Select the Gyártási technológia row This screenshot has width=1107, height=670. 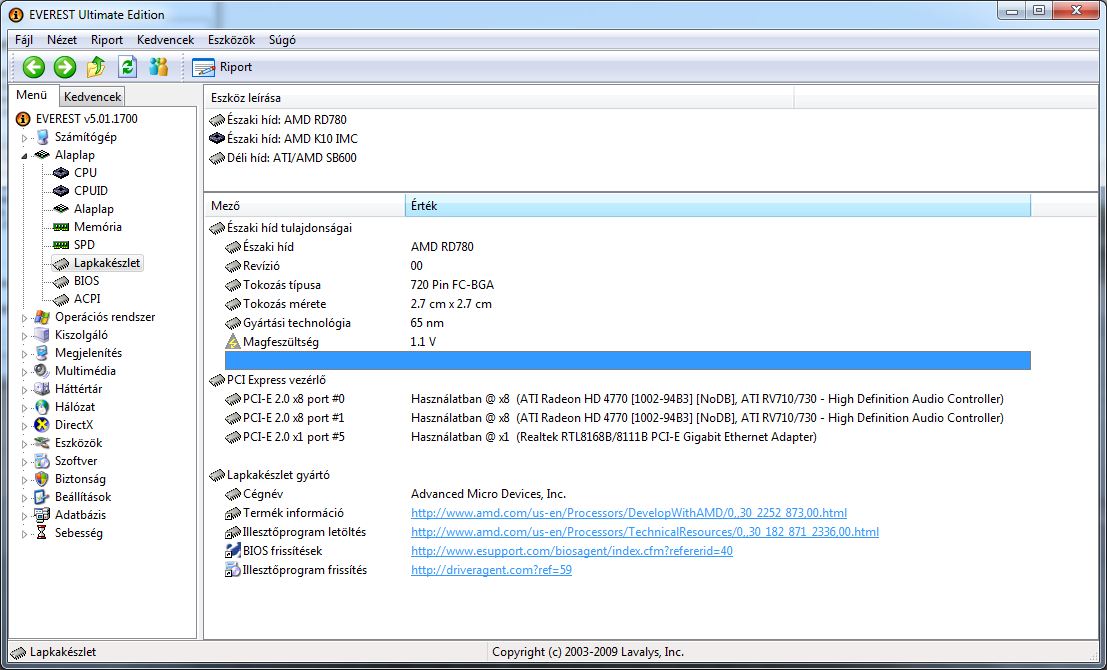627,323
